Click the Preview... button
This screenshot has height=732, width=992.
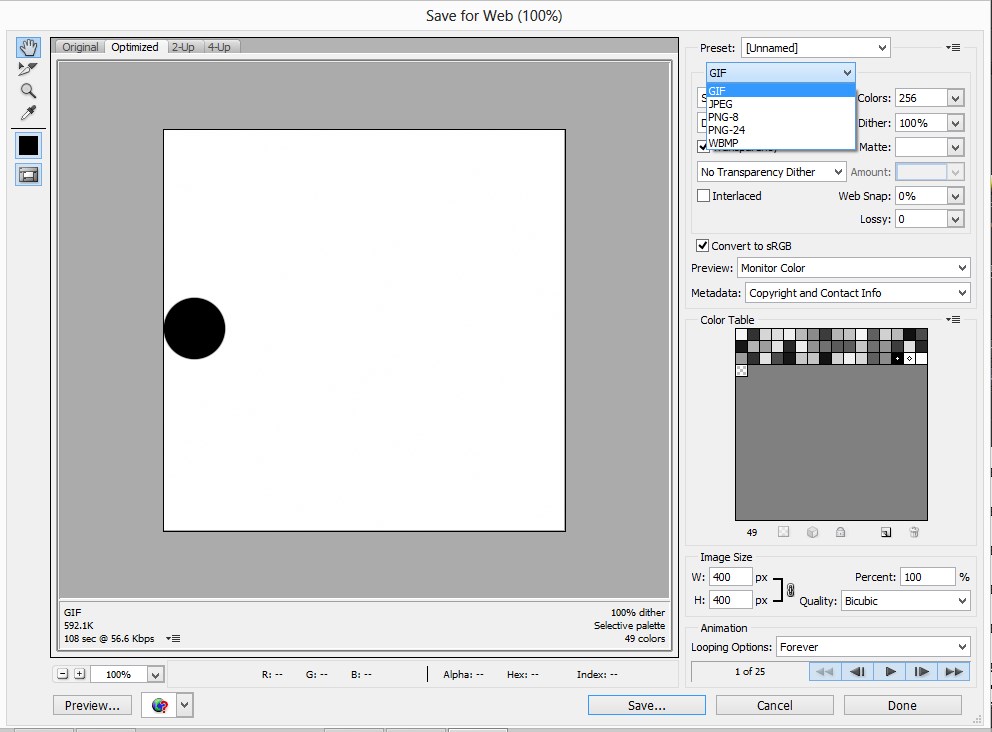pos(92,705)
